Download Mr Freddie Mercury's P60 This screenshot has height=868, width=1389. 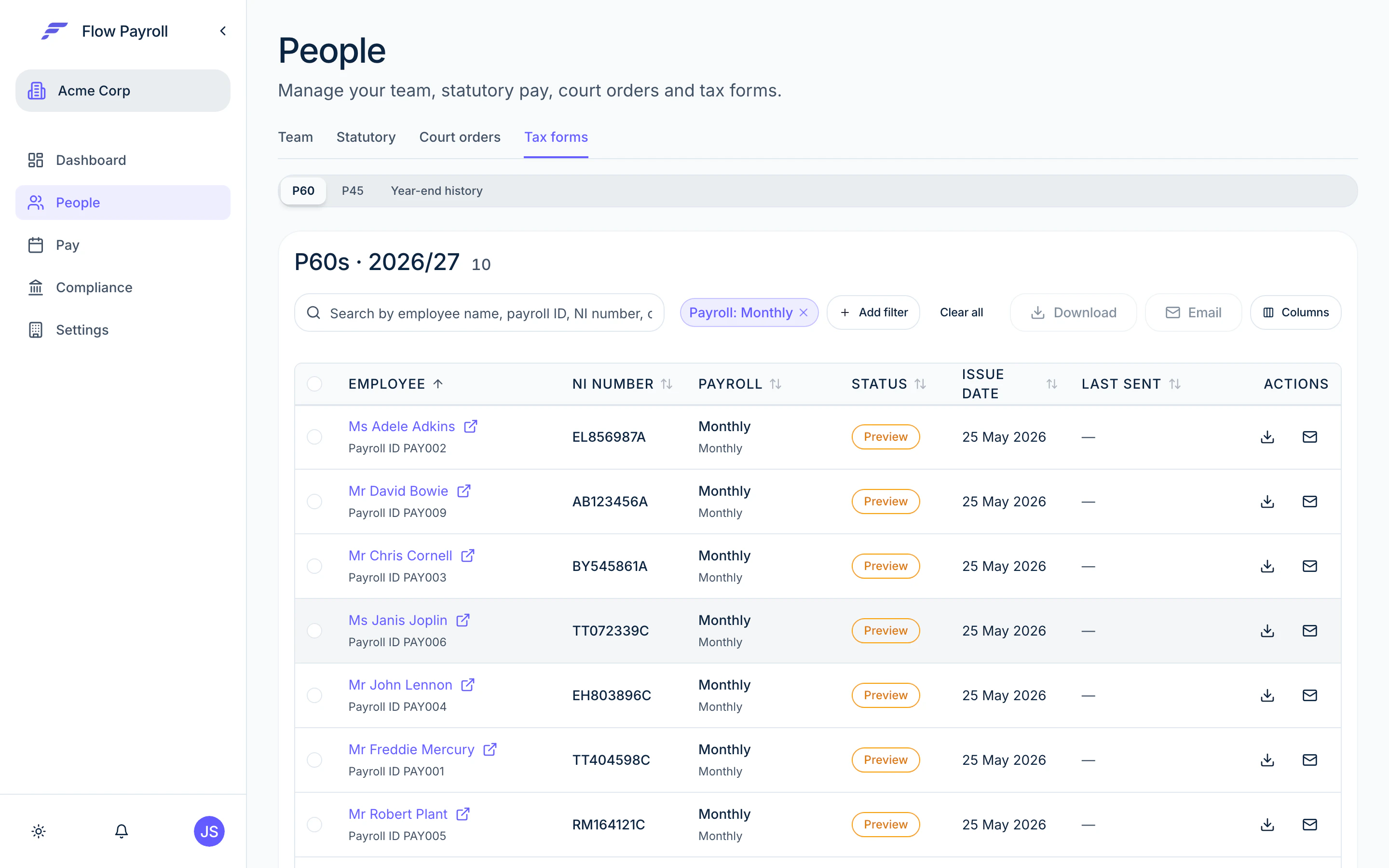1267,760
